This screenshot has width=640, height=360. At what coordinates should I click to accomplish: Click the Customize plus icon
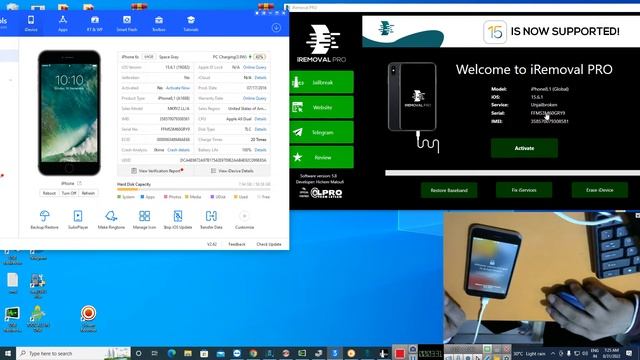pos(244,216)
